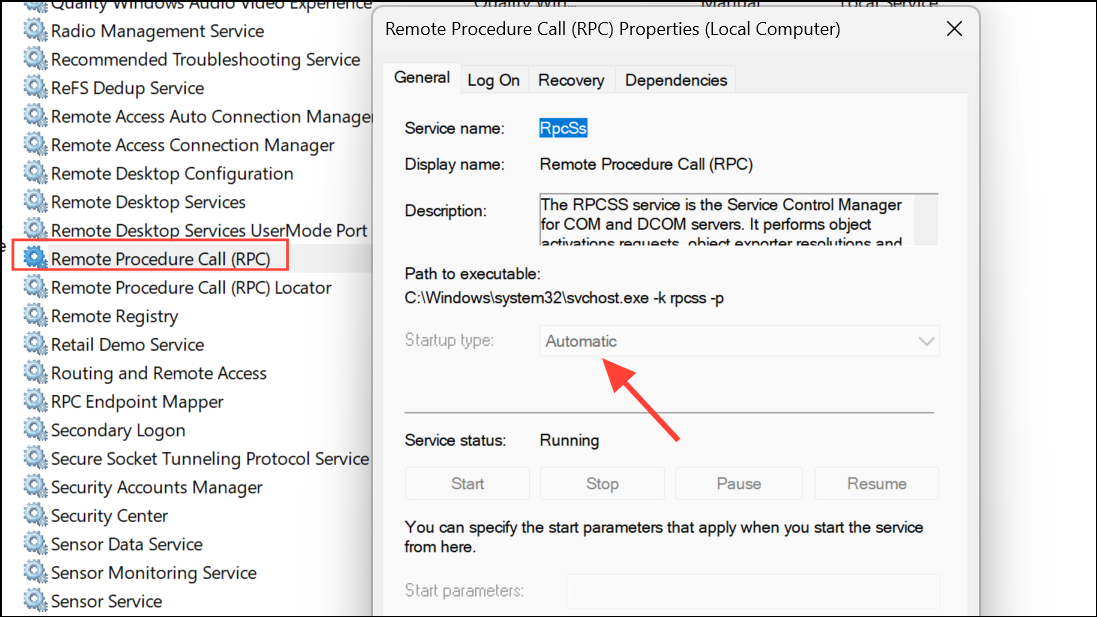The height and width of the screenshot is (617, 1097).
Task: Click the Pause service button
Action: click(x=739, y=483)
